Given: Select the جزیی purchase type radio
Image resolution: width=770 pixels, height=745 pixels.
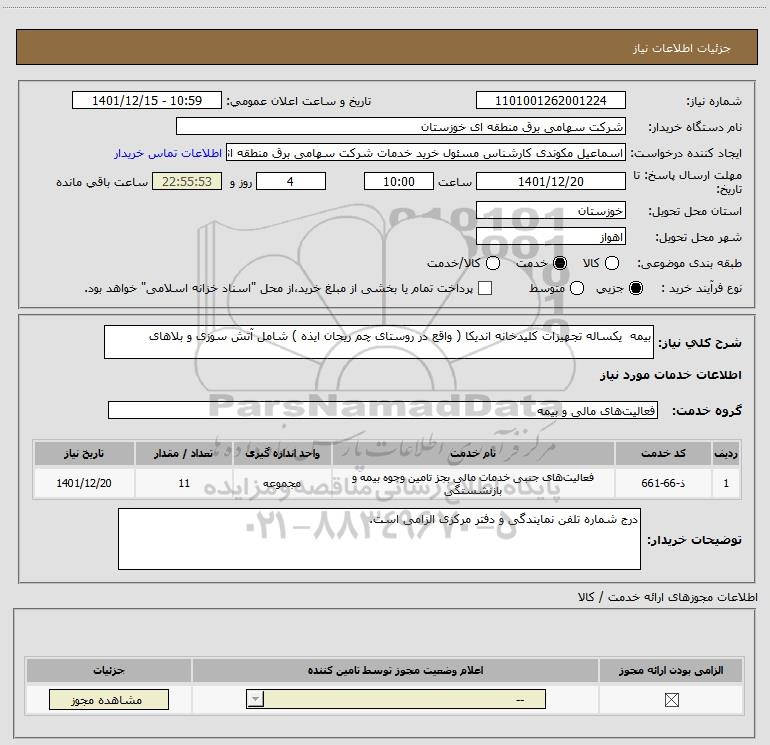Looking at the screenshot, I should 635,288.
